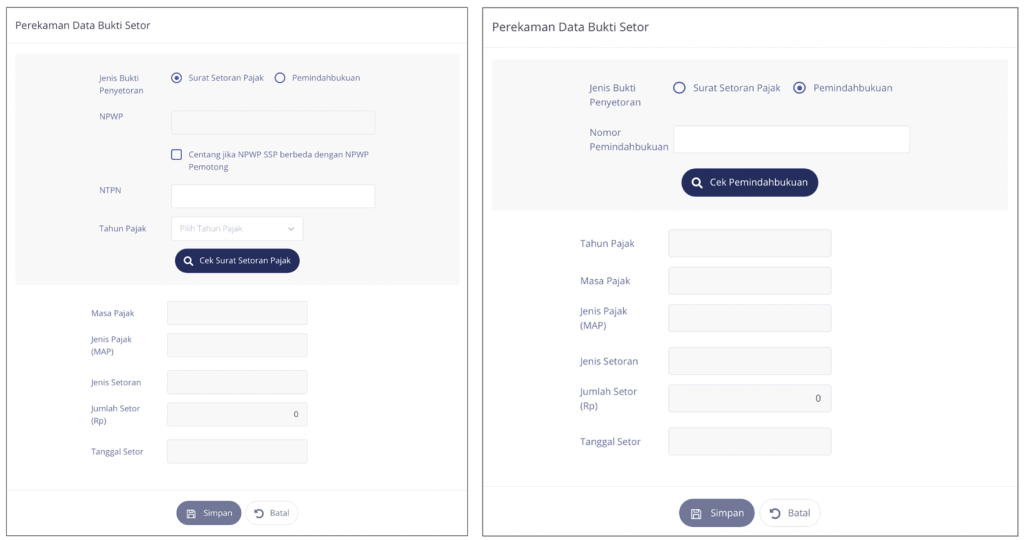Click the floppy disk icon in the left form's Simpan
Image resolution: width=1024 pixels, height=540 pixels.
click(x=191, y=513)
